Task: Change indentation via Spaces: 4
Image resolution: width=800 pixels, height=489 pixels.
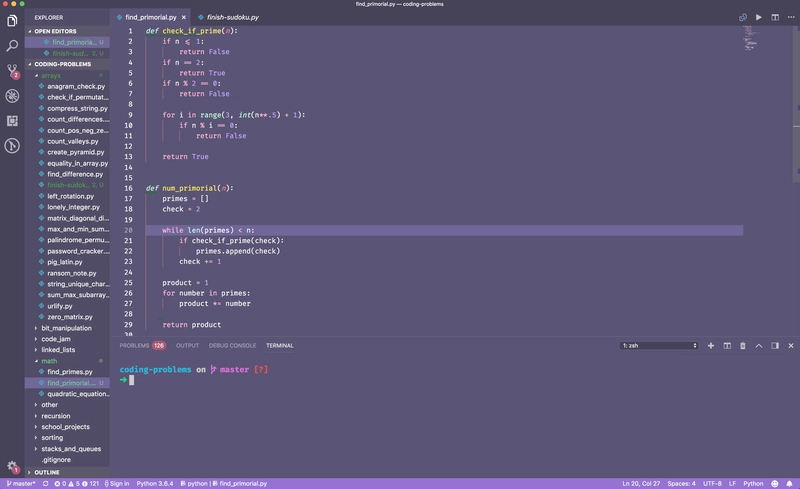Action: 681,483
